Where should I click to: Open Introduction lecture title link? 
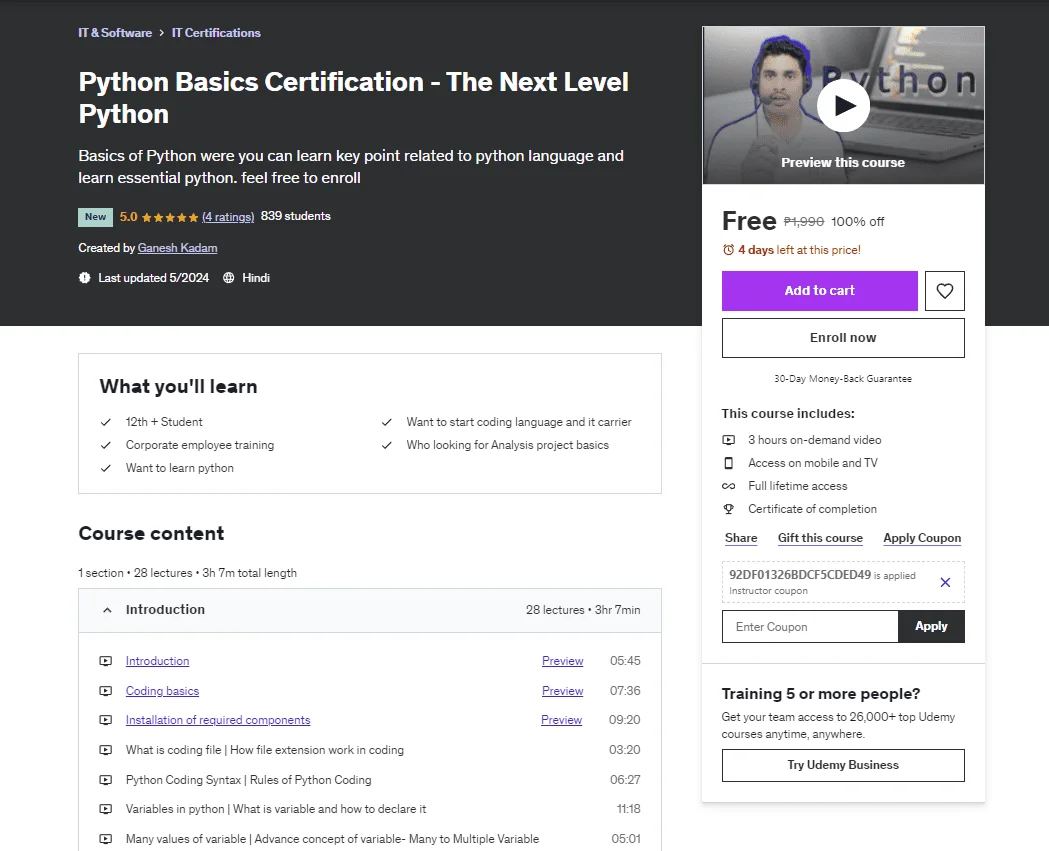tap(157, 661)
